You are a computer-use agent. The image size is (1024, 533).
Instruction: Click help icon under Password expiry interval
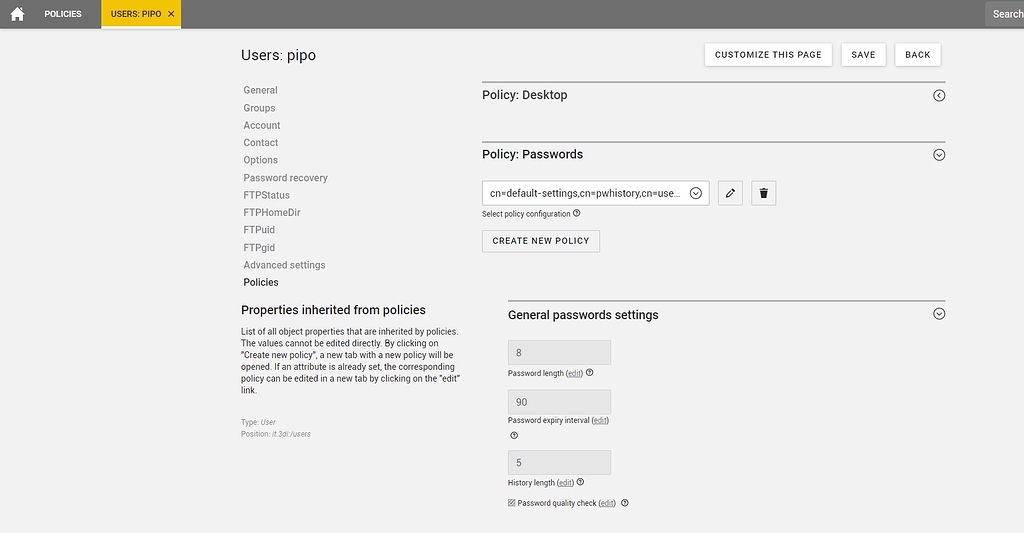pyautogui.click(x=514, y=435)
